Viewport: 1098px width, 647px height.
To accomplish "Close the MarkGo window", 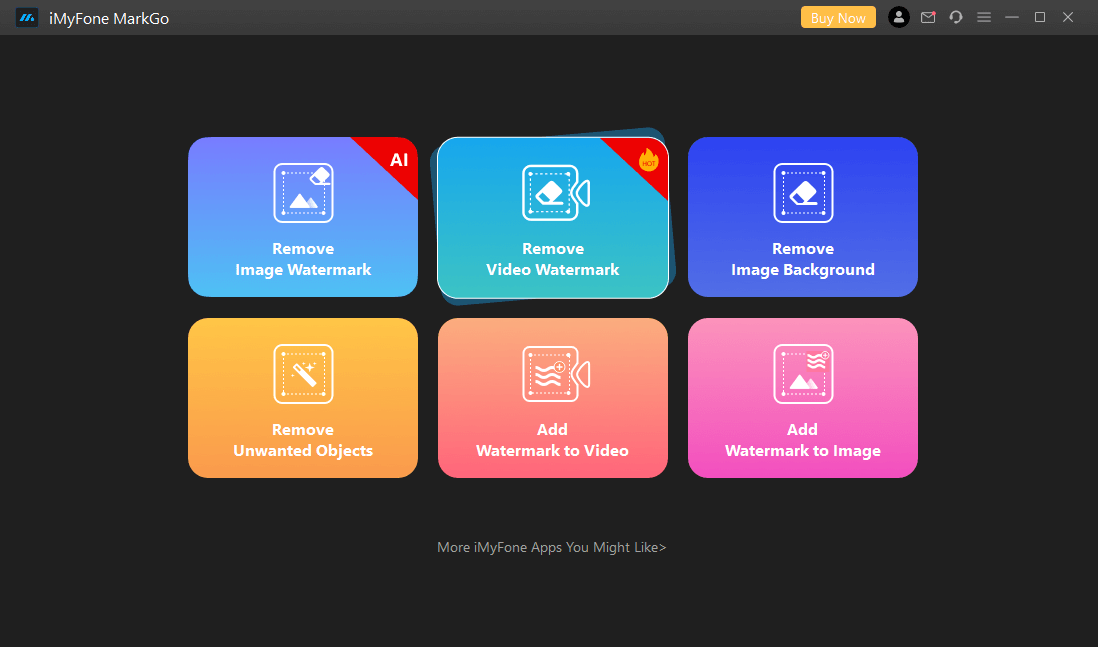I will (x=1068, y=18).
